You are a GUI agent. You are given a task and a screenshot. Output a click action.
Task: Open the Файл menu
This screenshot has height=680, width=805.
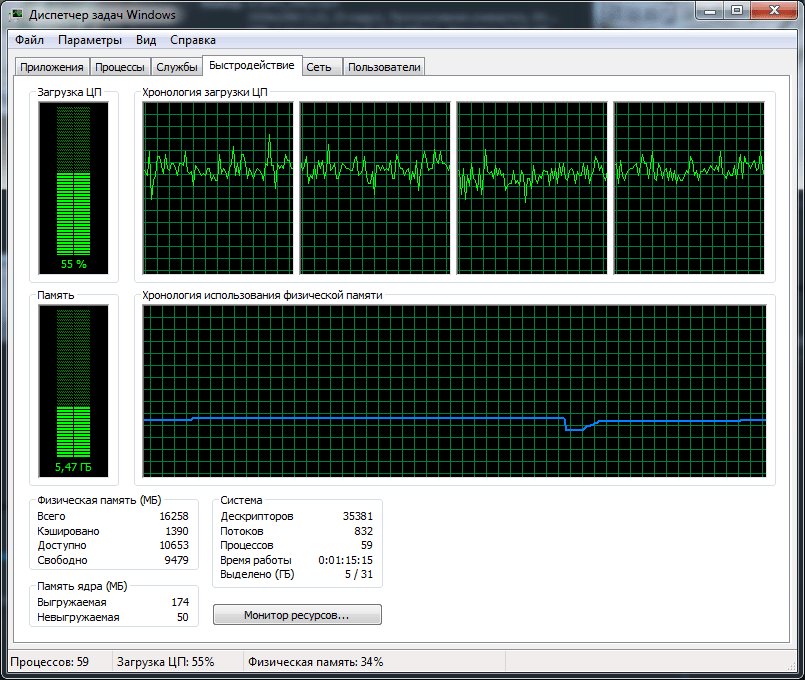(x=29, y=40)
